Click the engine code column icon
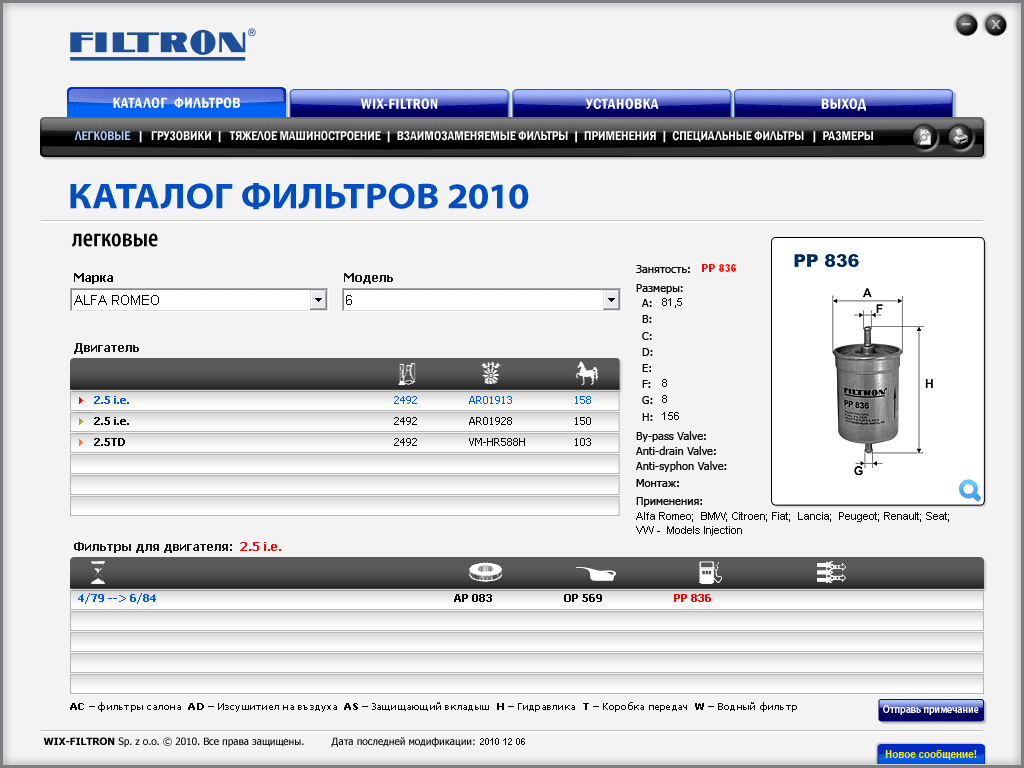Image resolution: width=1024 pixels, height=768 pixels. pos(489,374)
